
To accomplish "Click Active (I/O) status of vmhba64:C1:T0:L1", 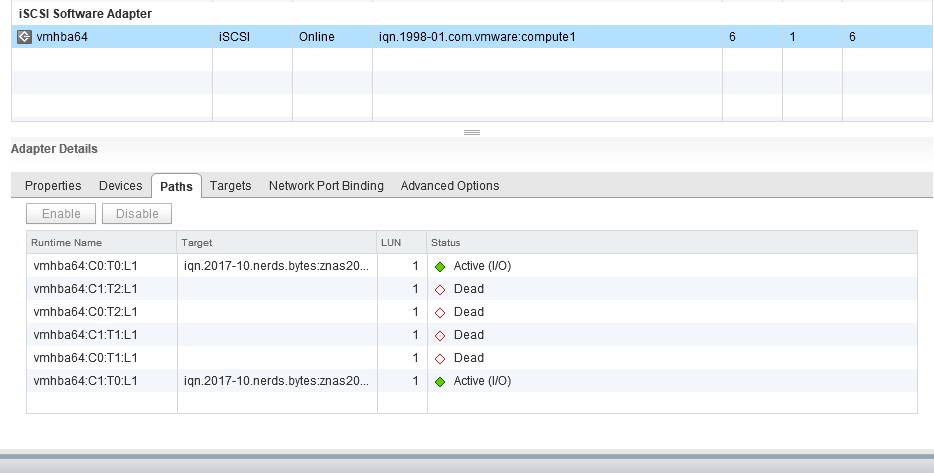I will click(482, 381).
